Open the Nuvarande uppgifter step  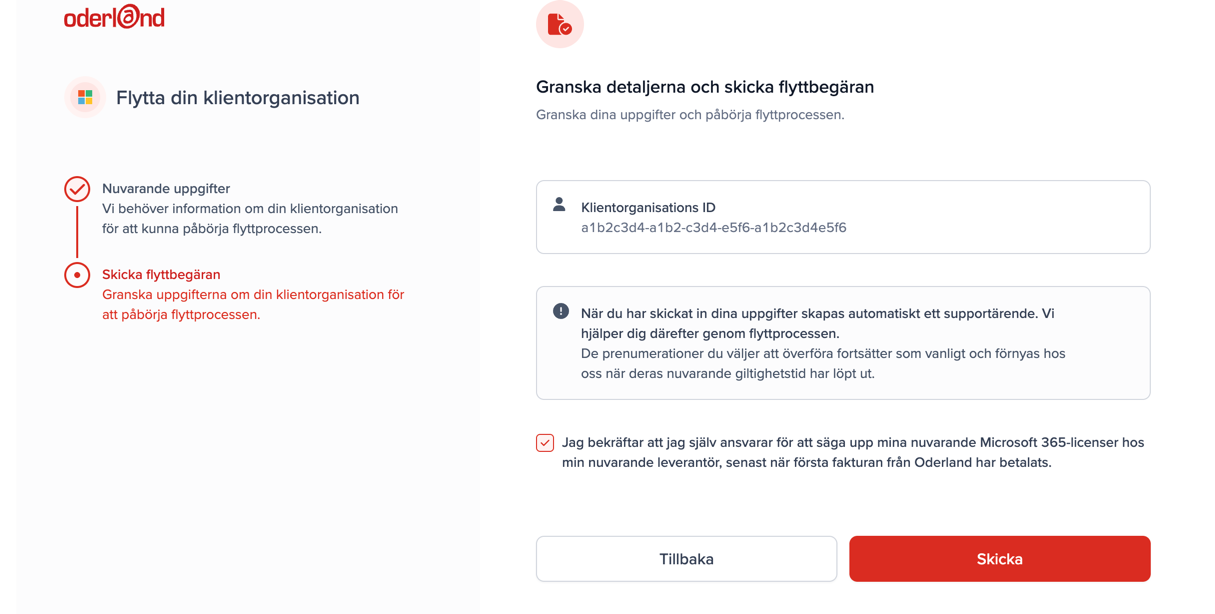point(166,189)
